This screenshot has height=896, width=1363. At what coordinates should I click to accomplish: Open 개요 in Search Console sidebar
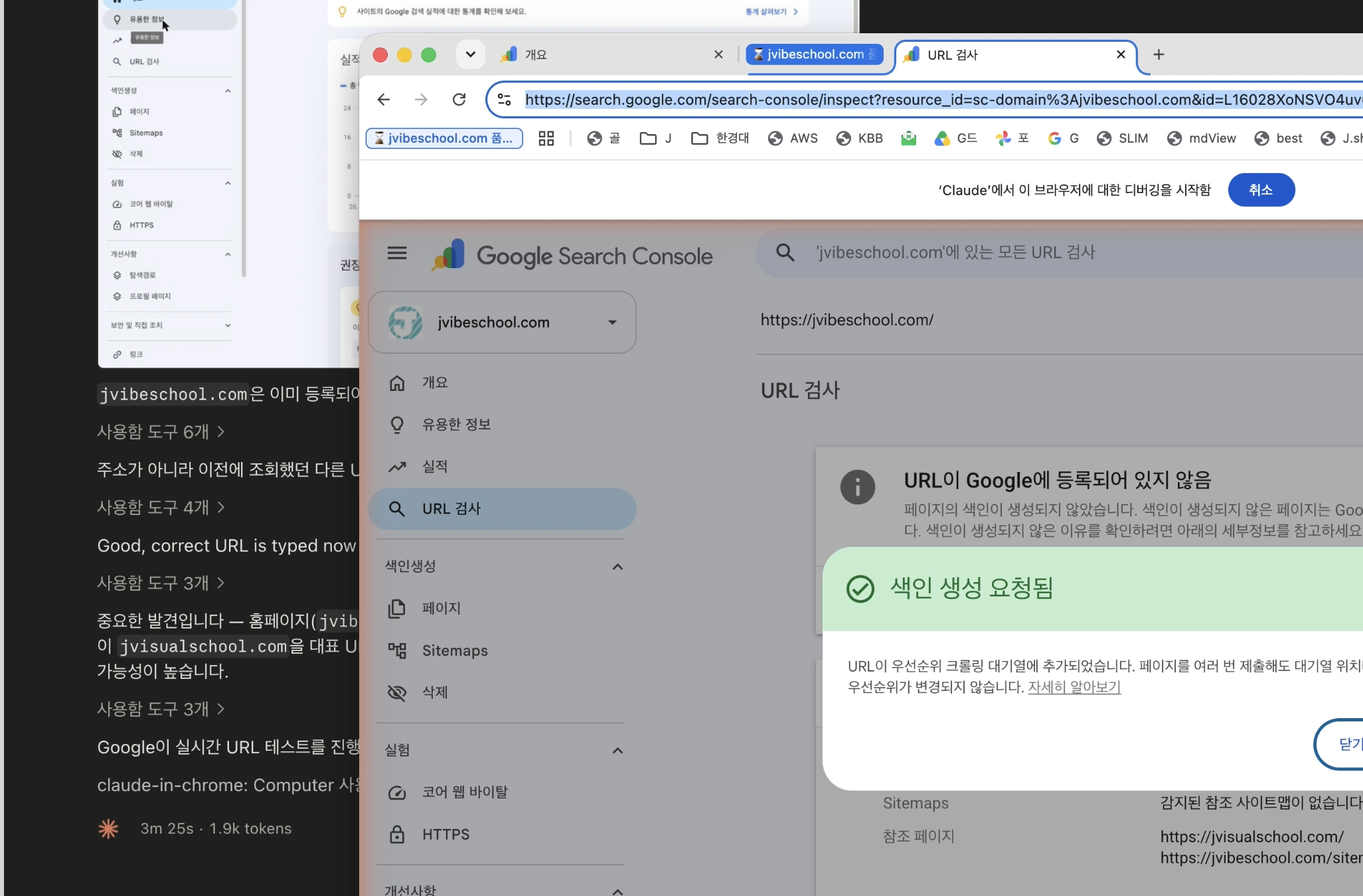[x=502, y=382]
